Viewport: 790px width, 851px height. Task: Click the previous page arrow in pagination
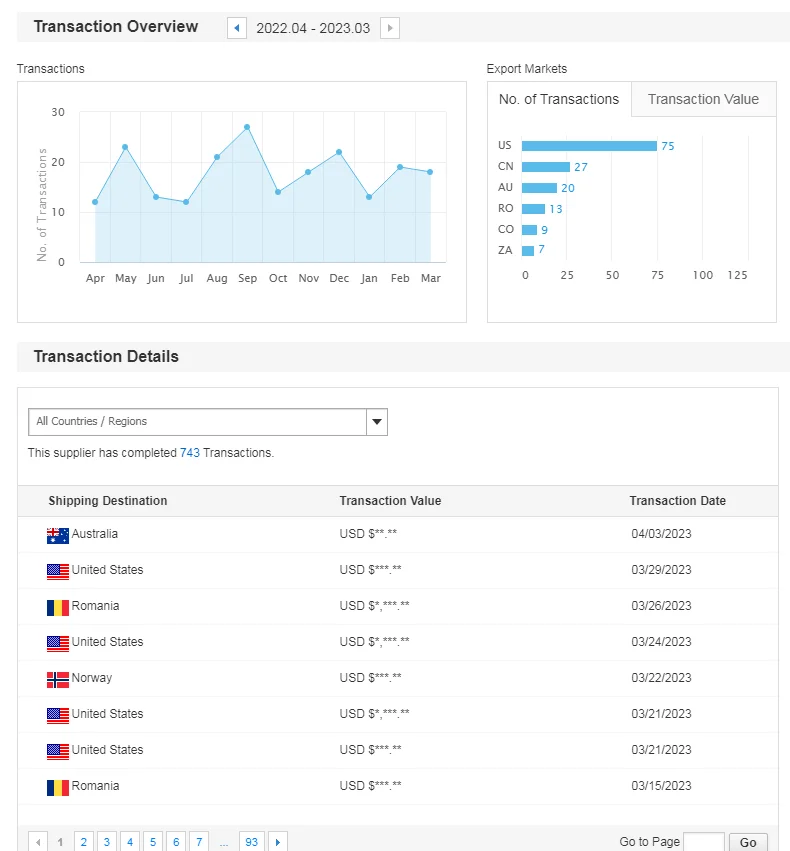38,842
